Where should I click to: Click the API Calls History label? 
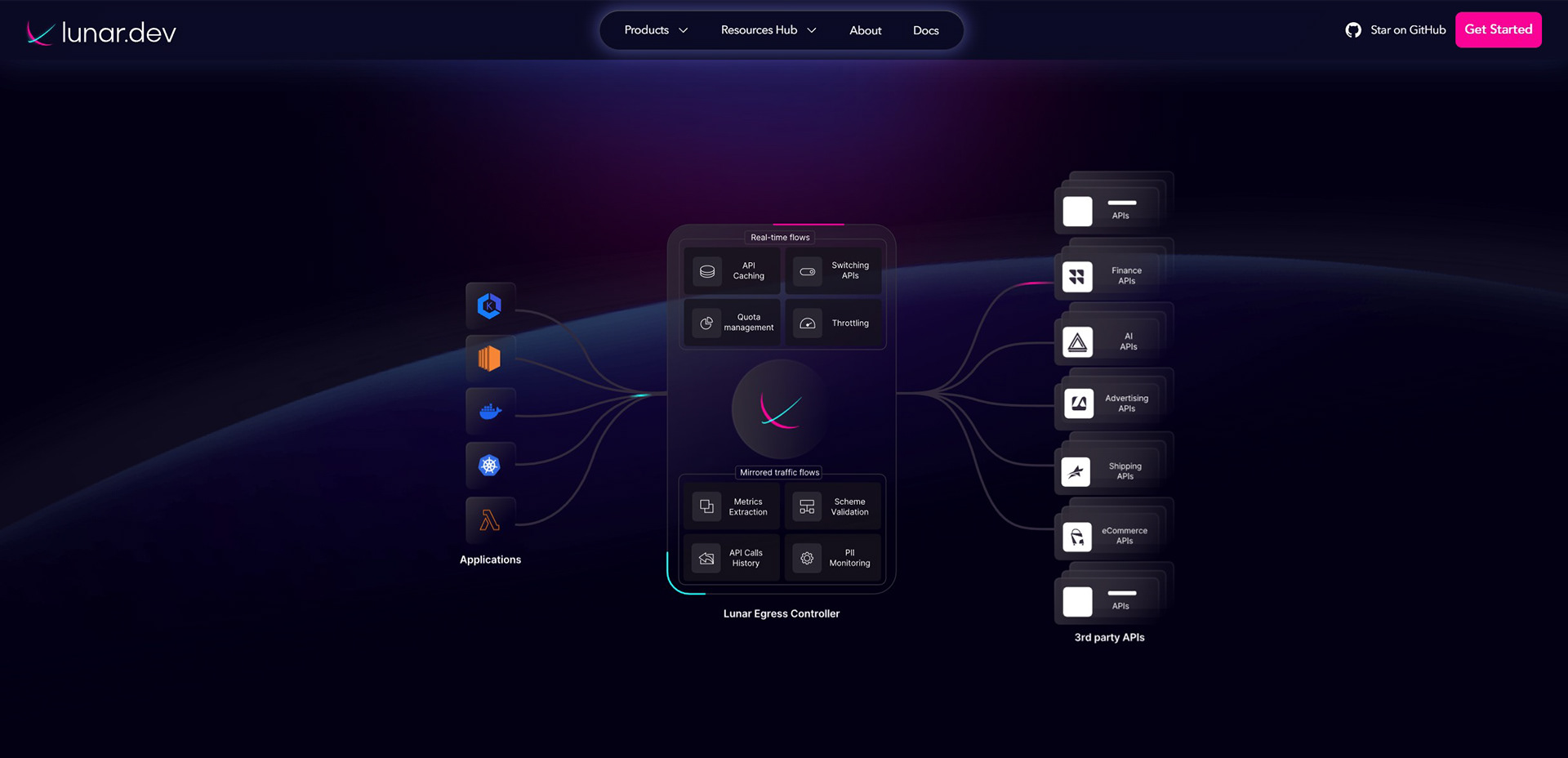click(746, 558)
